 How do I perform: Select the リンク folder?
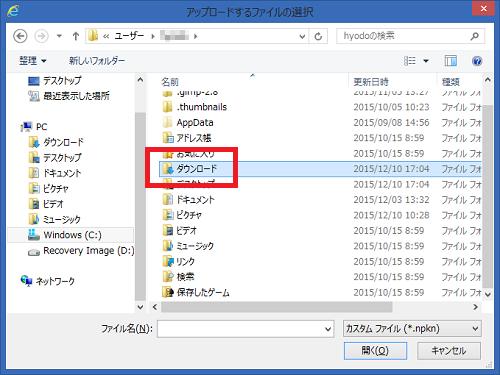179,262
